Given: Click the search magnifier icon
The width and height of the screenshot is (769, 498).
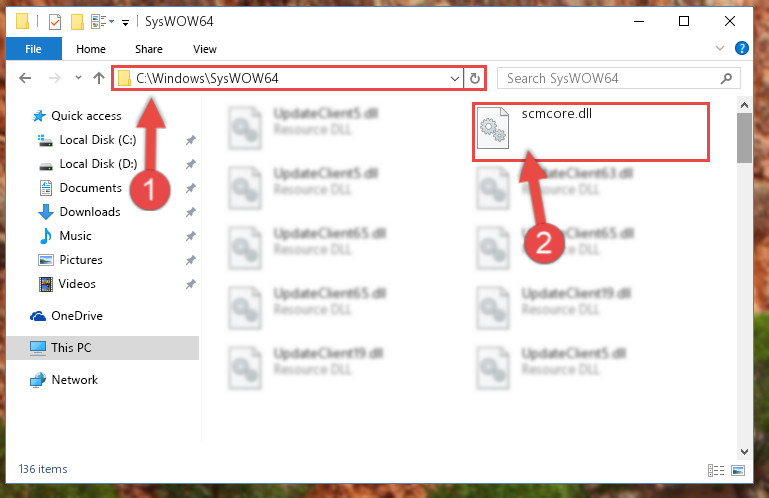Looking at the screenshot, I should coord(726,79).
